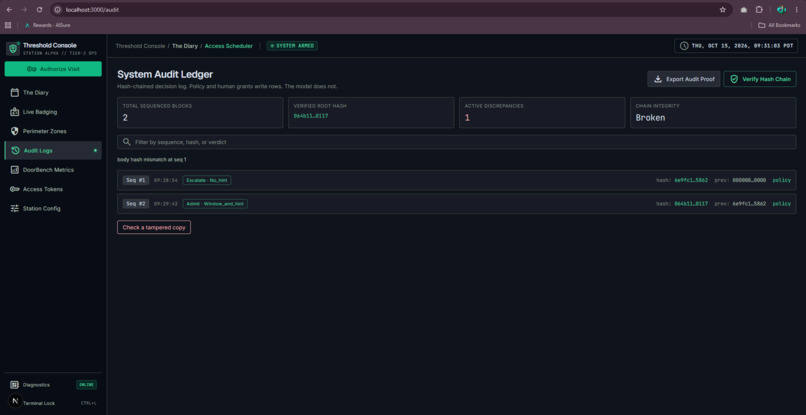Click the Next.js N badge icon
The width and height of the screenshot is (806, 415).
14,401
